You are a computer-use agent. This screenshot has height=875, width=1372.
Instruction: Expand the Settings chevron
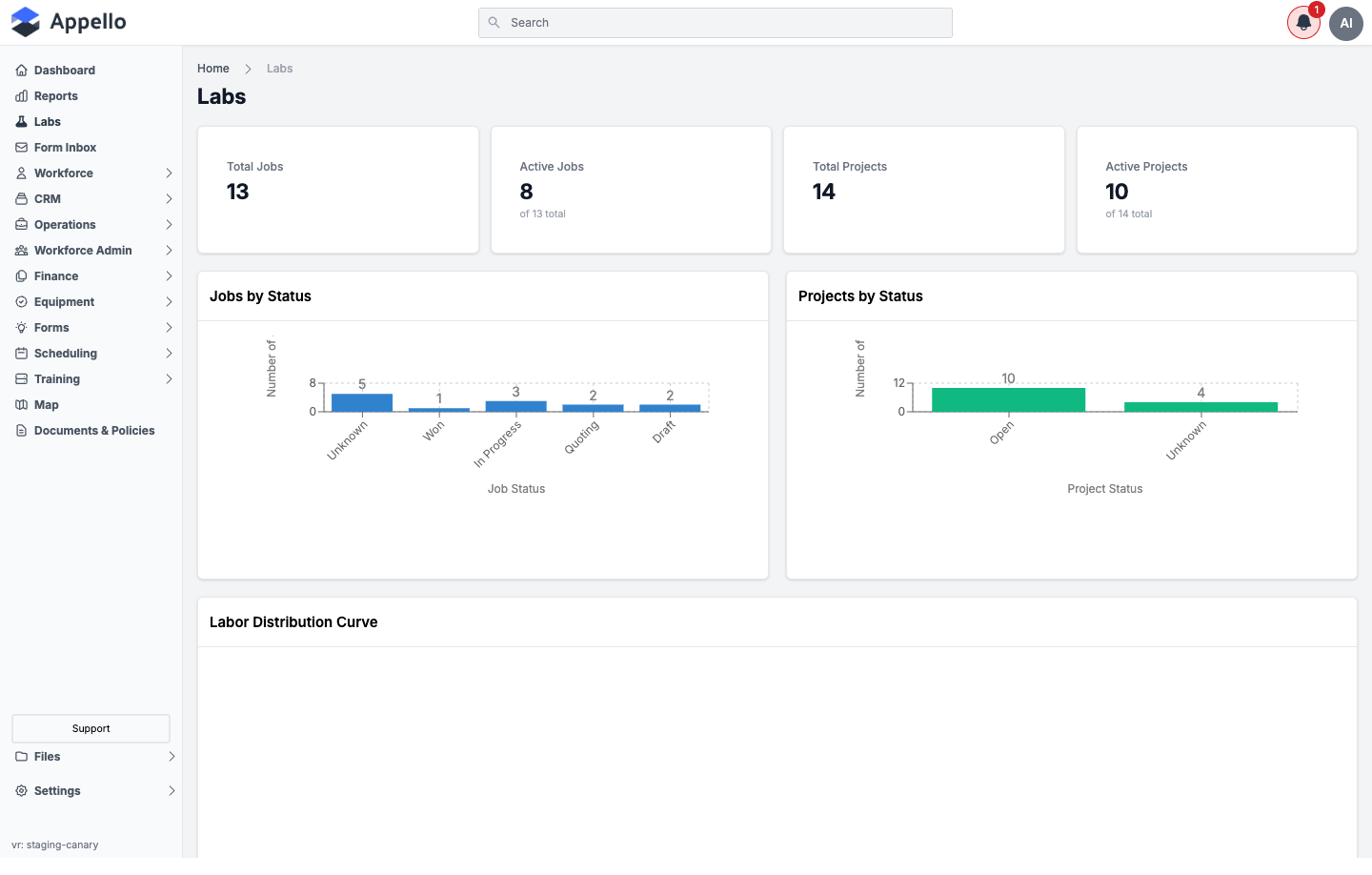click(171, 791)
